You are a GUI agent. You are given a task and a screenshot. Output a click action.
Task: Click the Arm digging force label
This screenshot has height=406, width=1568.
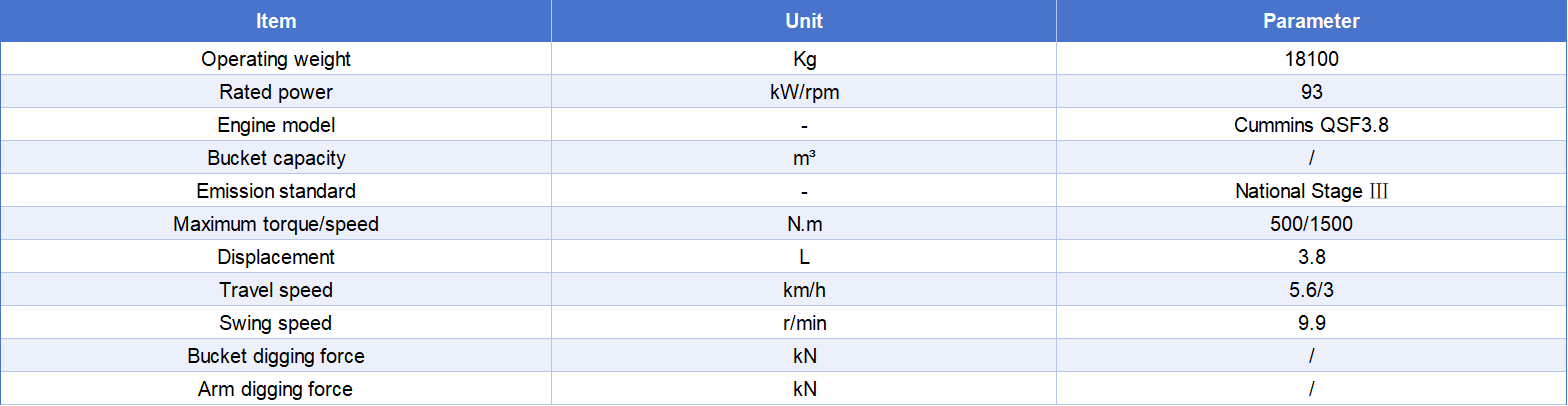click(x=276, y=389)
